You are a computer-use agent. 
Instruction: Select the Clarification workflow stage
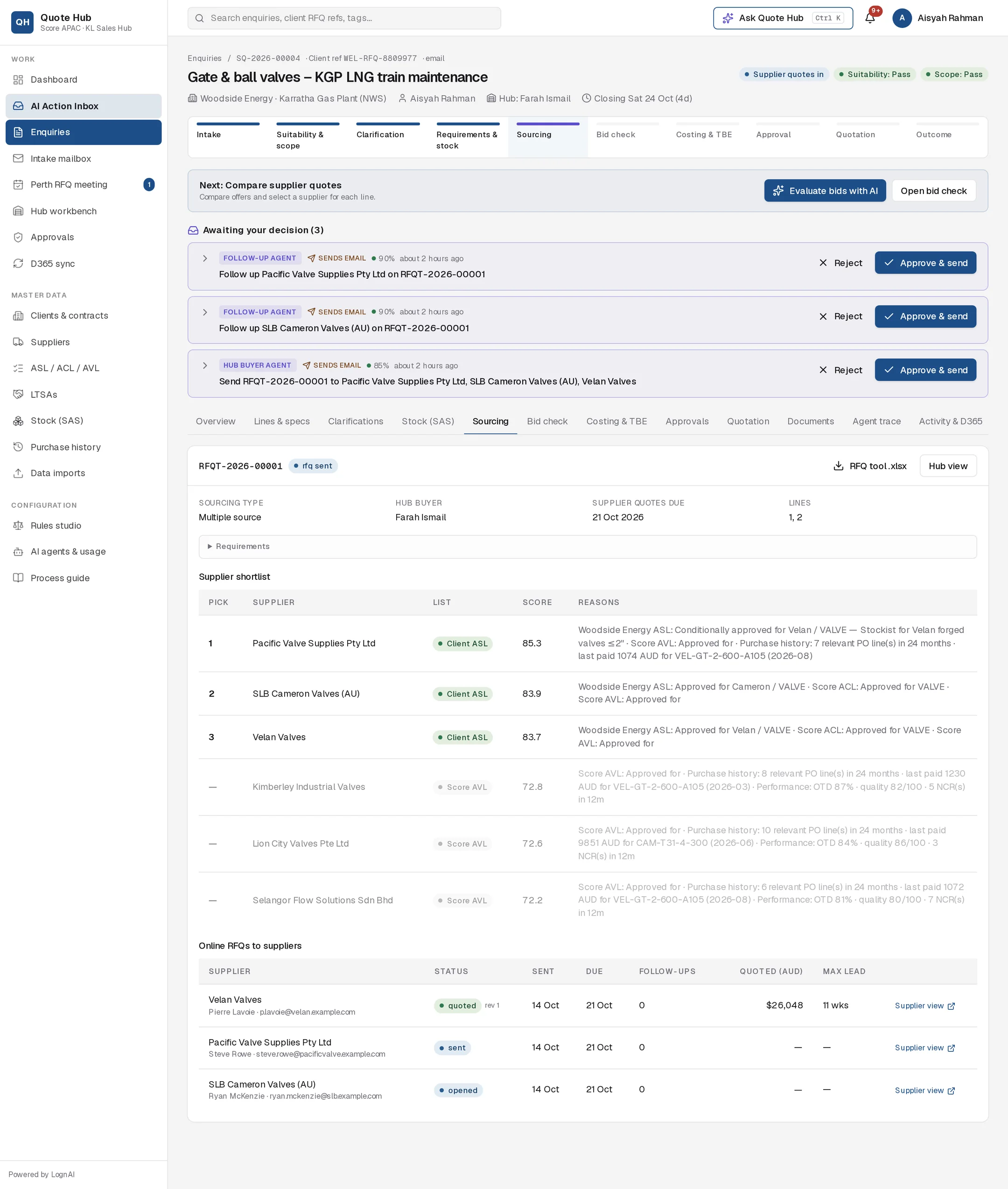click(387, 137)
